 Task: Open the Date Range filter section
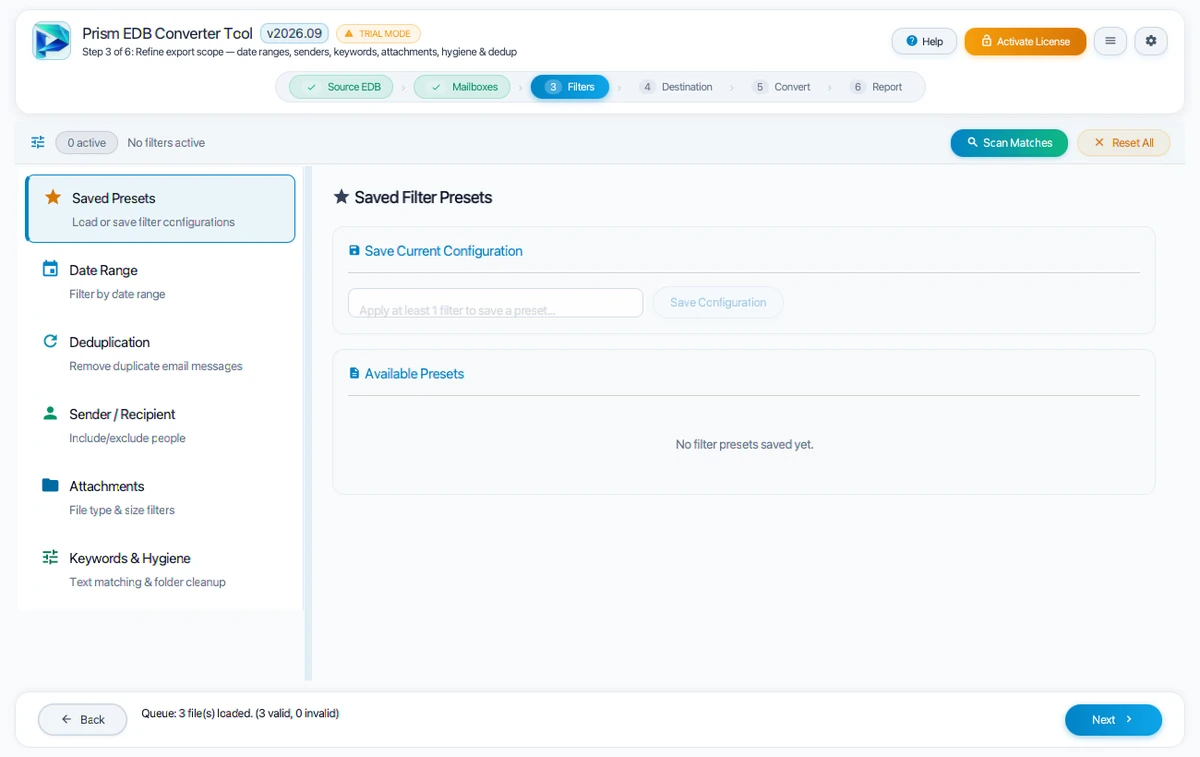tap(160, 281)
